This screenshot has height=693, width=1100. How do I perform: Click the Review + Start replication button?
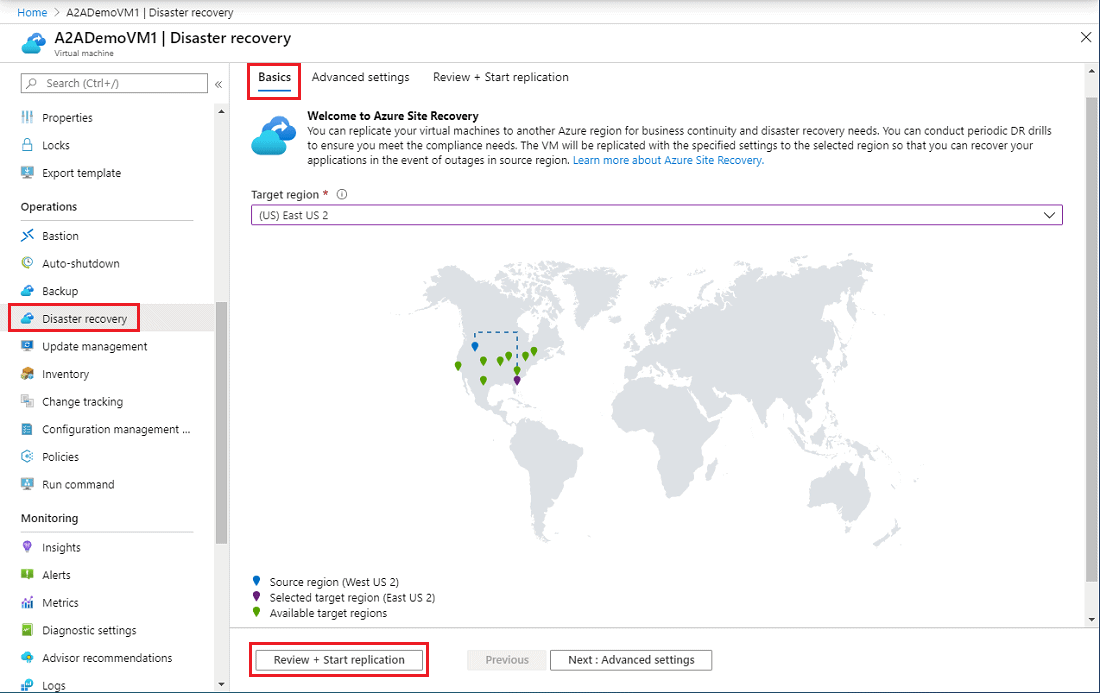tap(339, 659)
